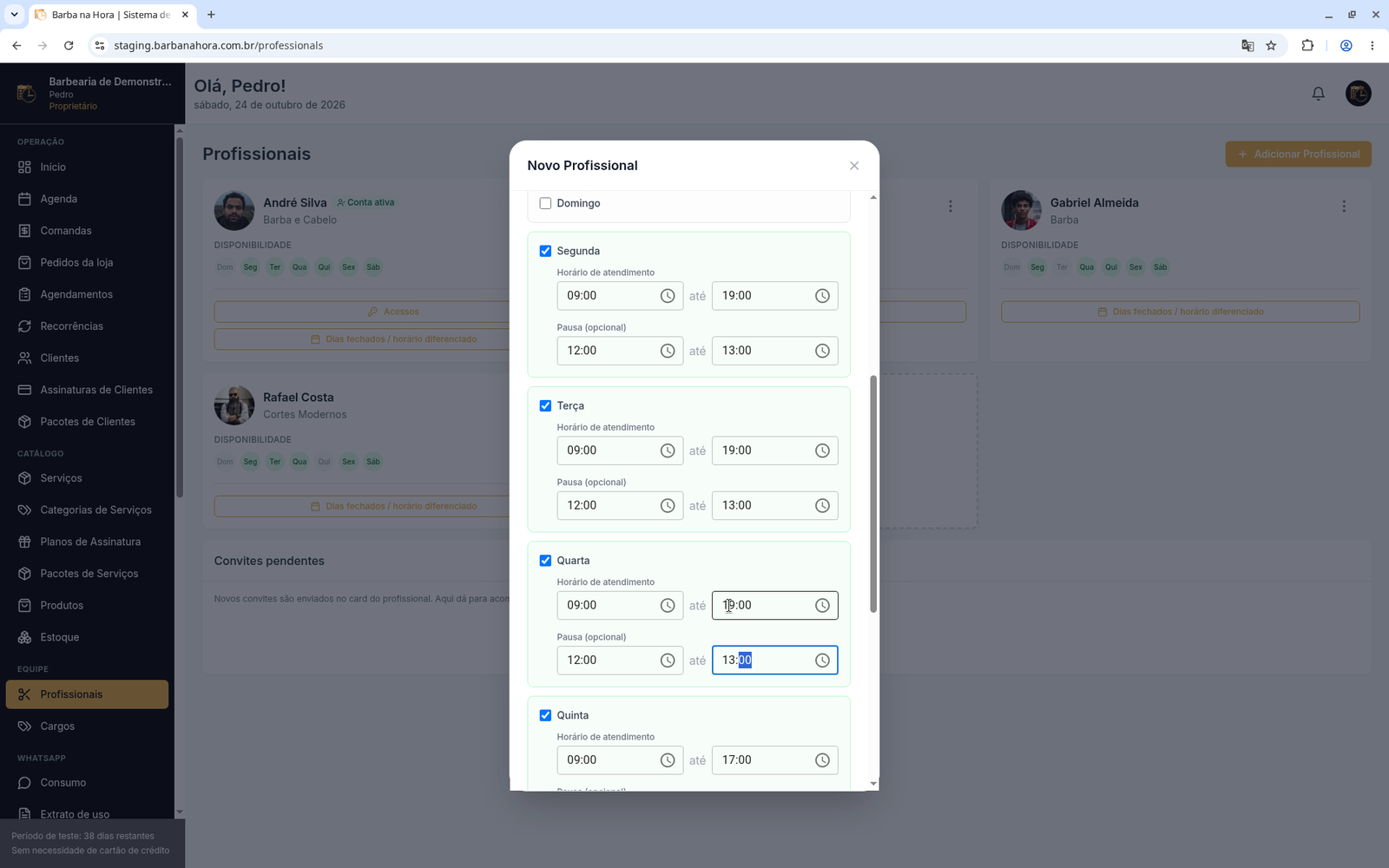Open clock picker for Quarta start time 09:00
Viewport: 1389px width, 868px height.
pos(668,605)
